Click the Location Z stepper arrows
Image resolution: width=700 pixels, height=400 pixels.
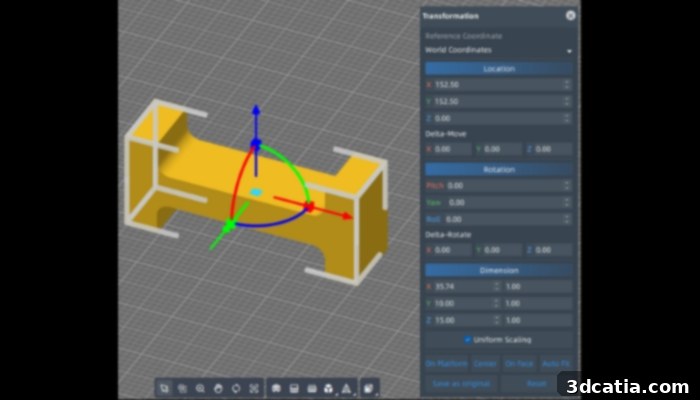coord(567,118)
